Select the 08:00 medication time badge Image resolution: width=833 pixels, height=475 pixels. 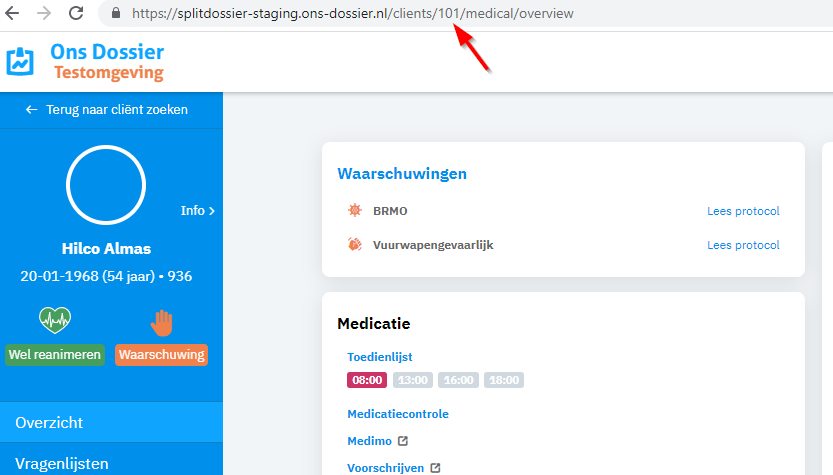click(367, 380)
